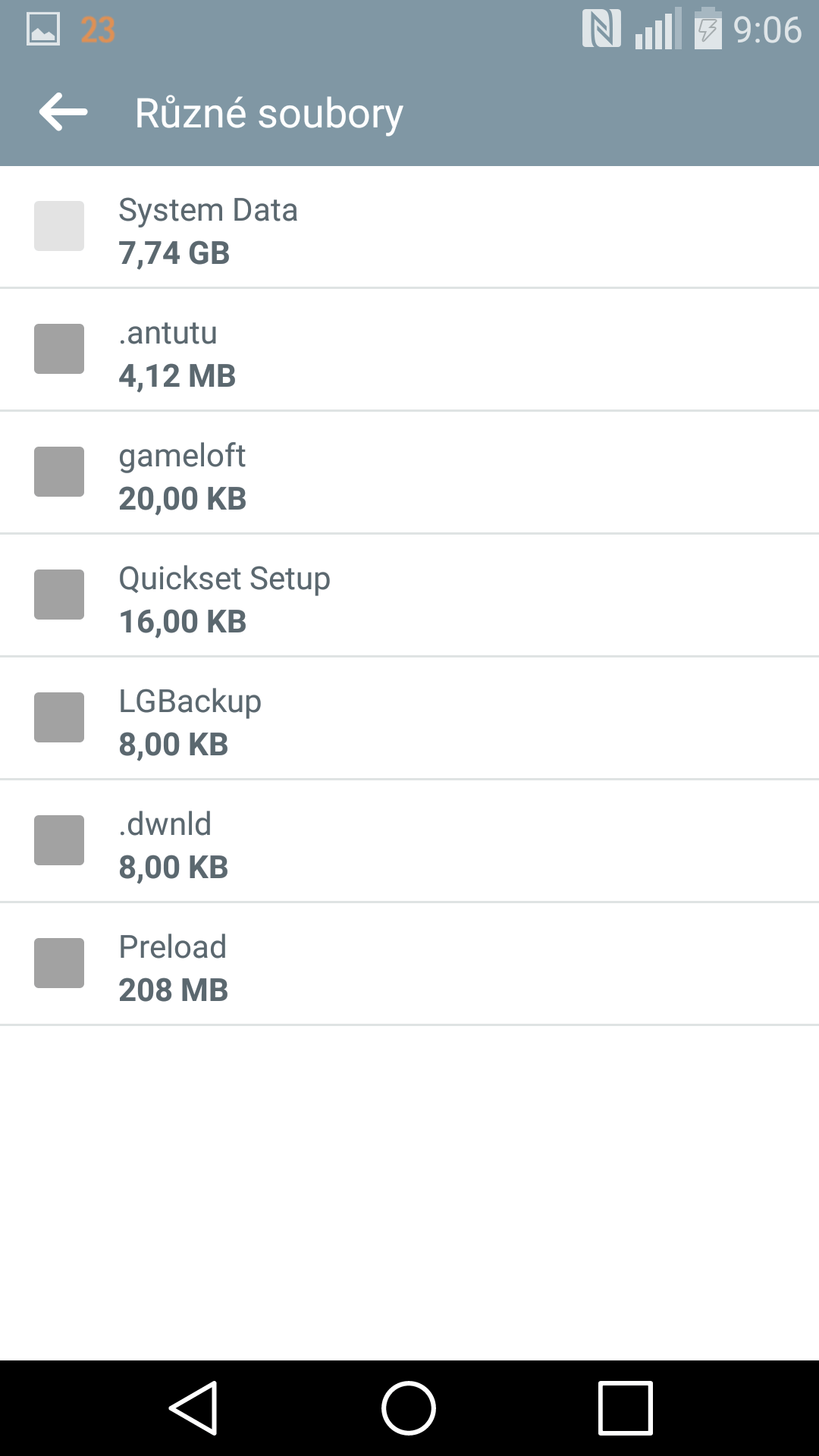
Task: Toggle the LGBackup checkbox
Action: (59, 717)
